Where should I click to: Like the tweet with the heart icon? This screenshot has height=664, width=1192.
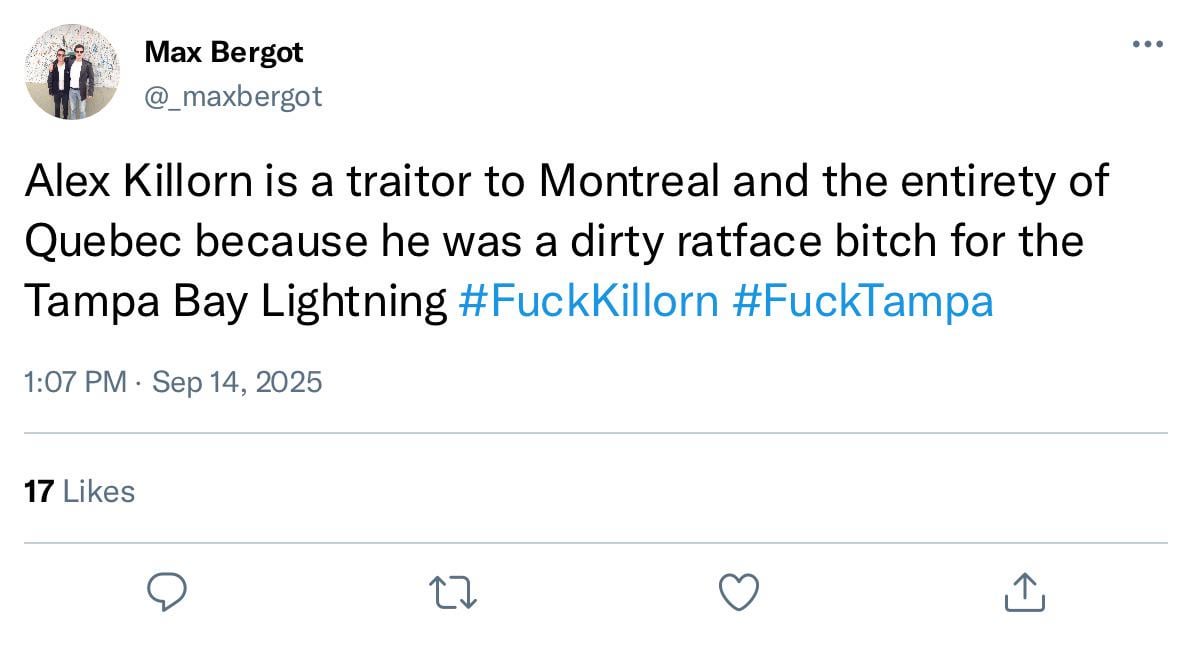point(739,591)
